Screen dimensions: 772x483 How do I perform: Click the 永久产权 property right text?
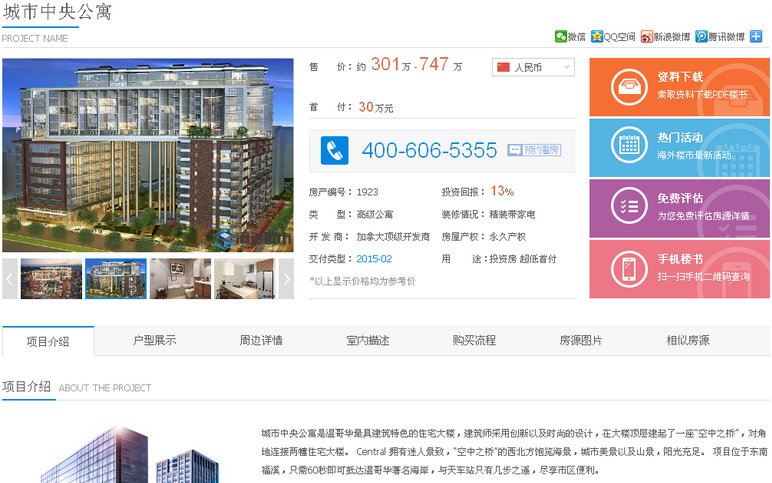508,237
